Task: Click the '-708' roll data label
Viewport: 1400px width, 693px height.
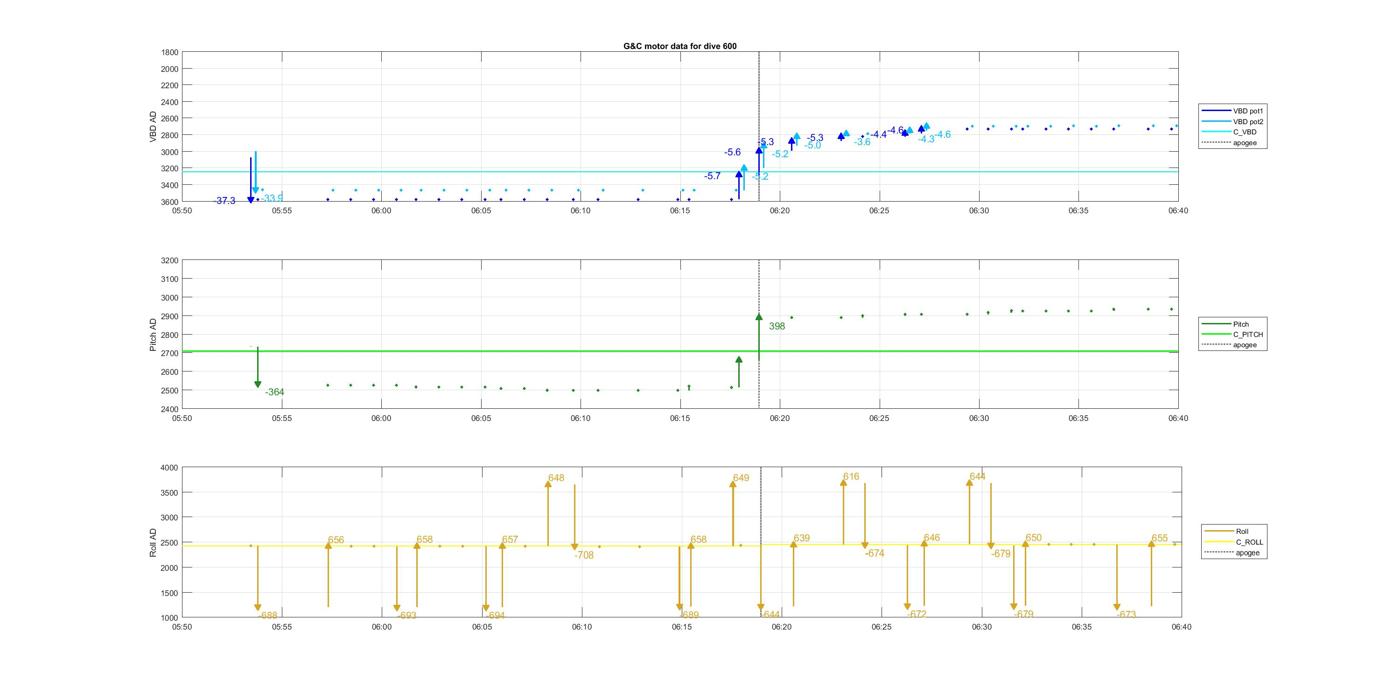Action: pyautogui.click(x=585, y=555)
